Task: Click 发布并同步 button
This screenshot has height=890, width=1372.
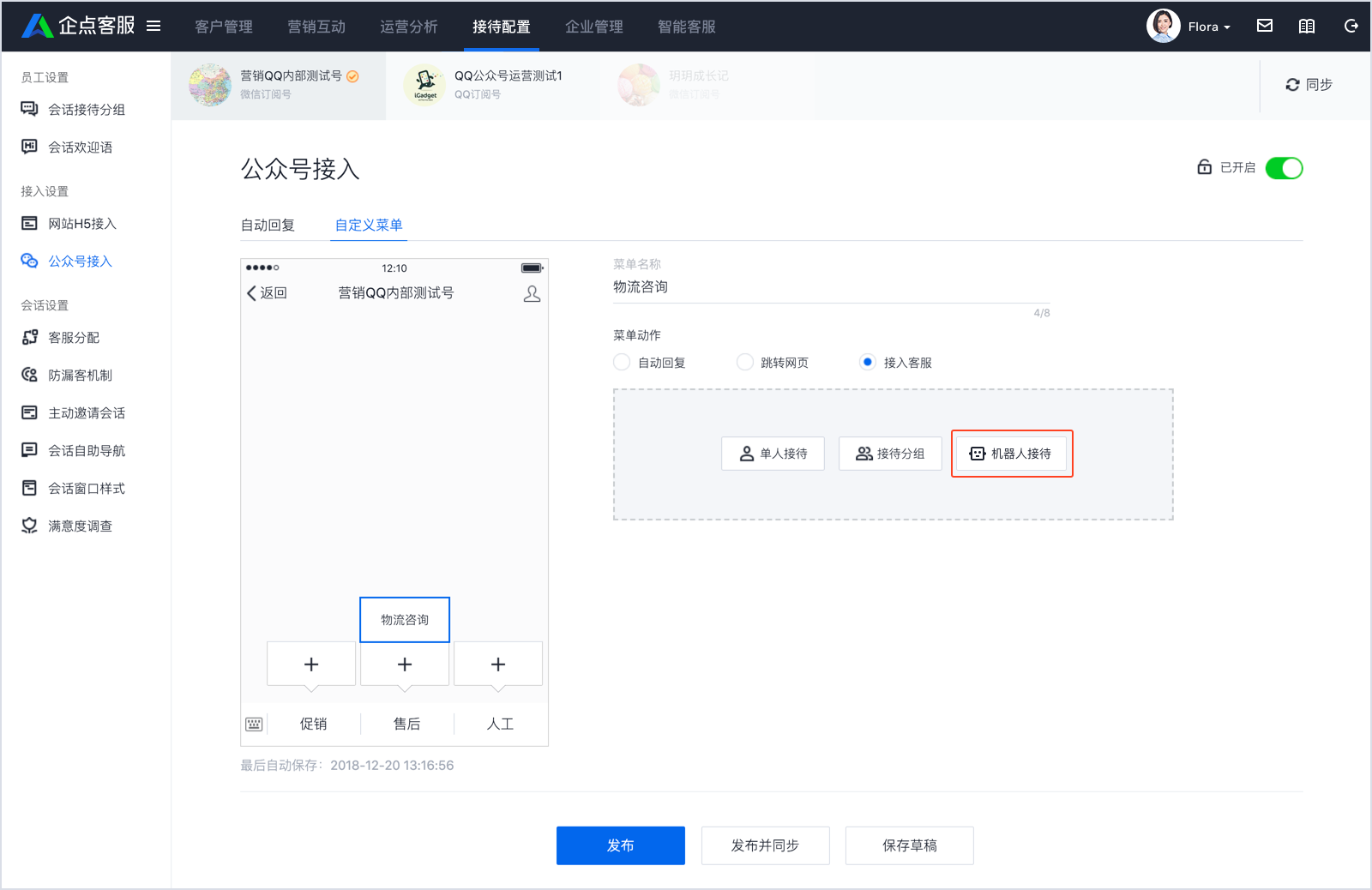Action: tap(765, 845)
